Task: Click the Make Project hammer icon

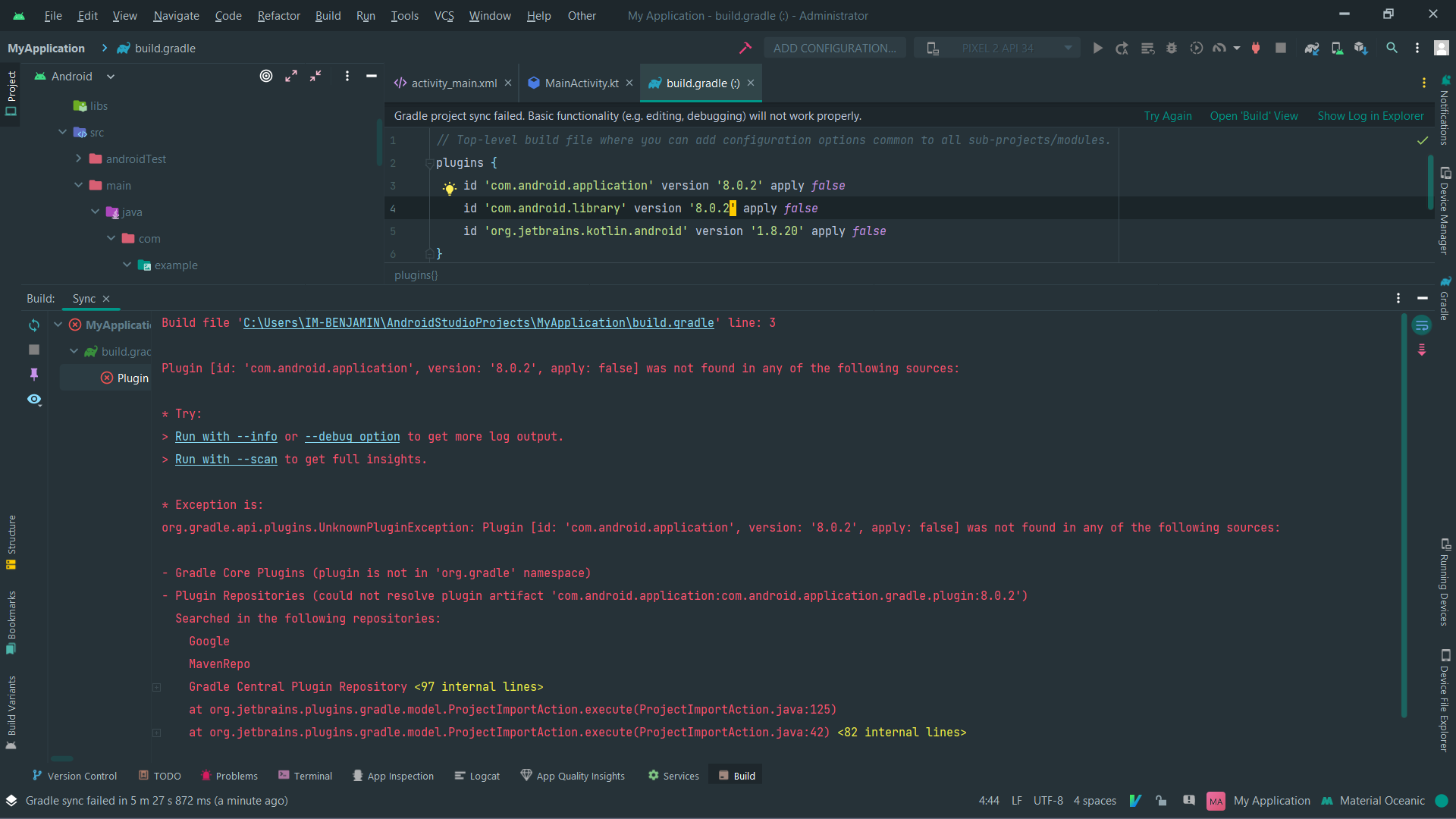Action: coord(745,48)
